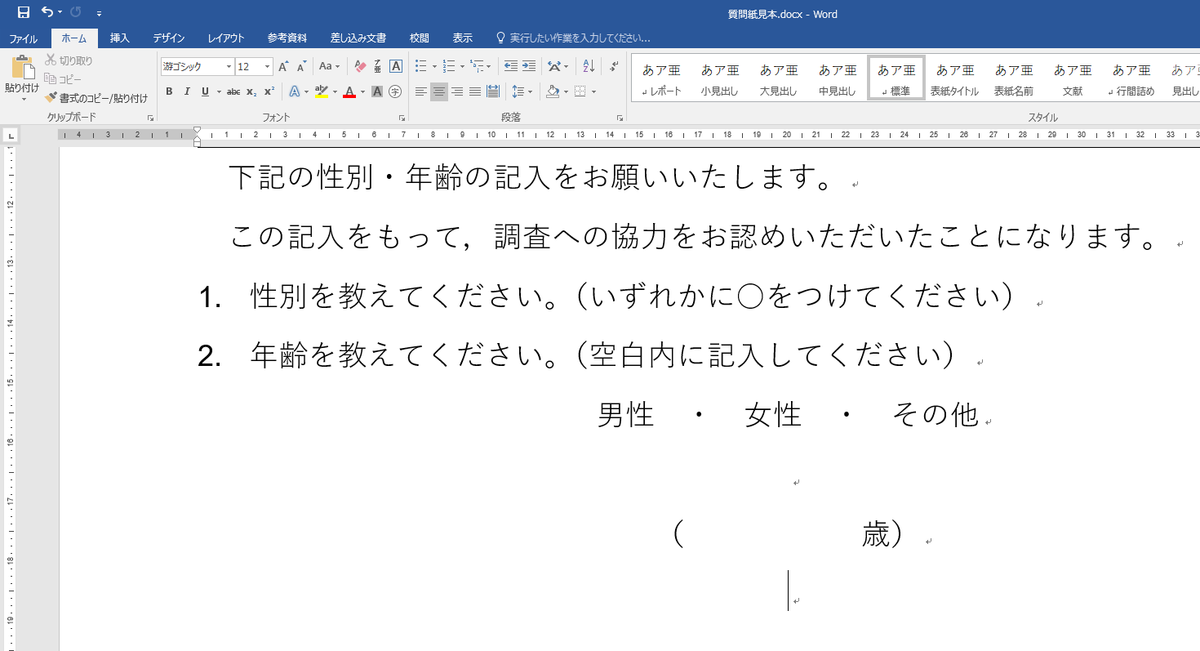
Task: Apply the 中見出し style
Action: click(838, 79)
